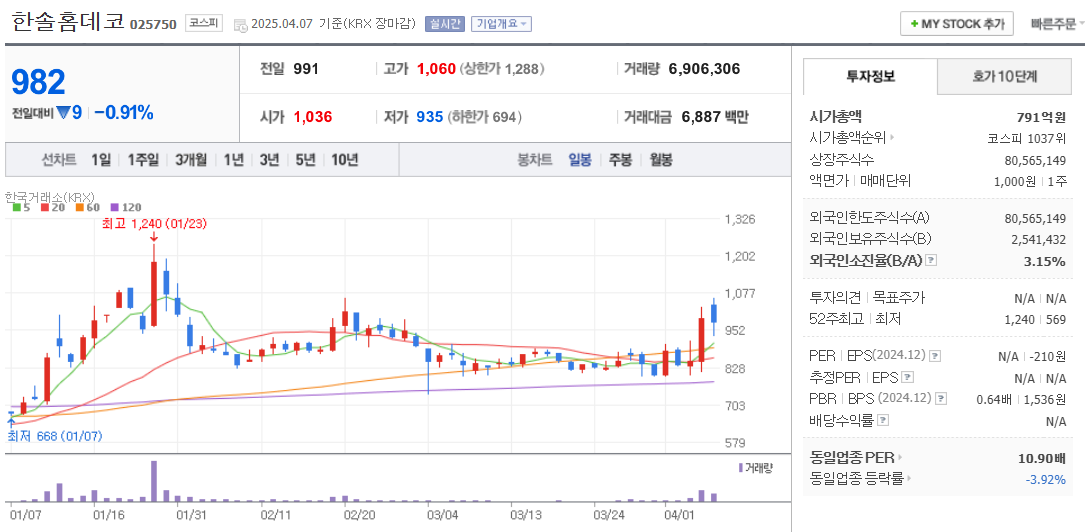The image size is (1090, 532).
Task: Click the 실시간 badge
Action: point(444,23)
